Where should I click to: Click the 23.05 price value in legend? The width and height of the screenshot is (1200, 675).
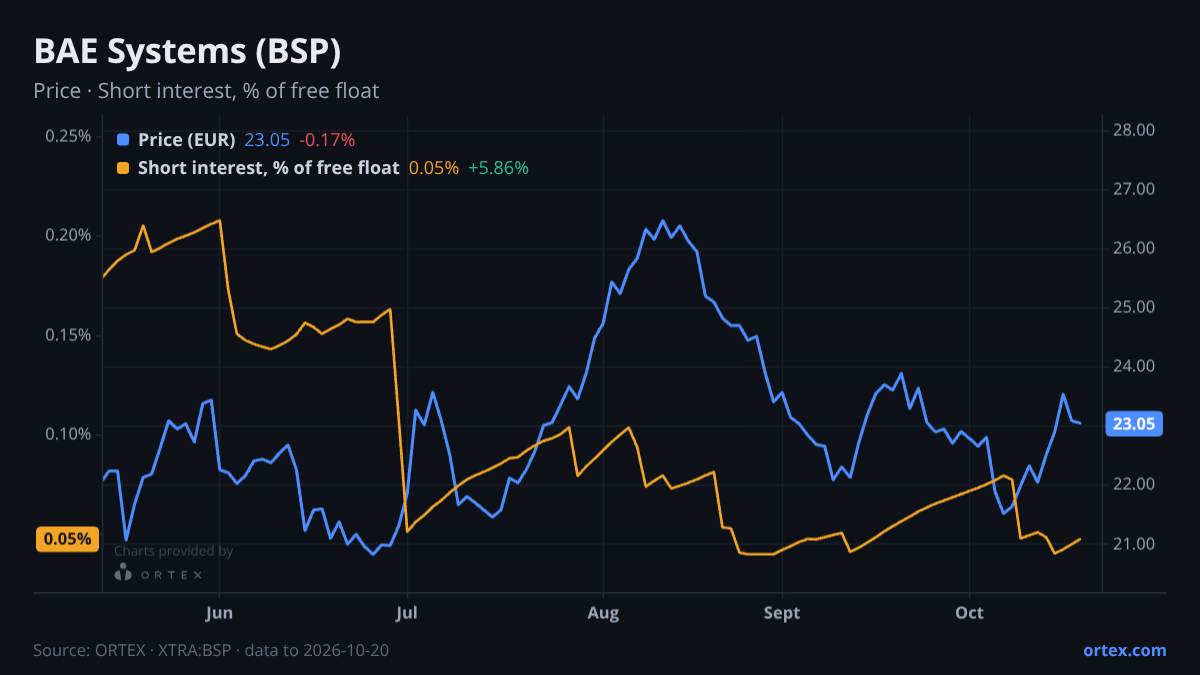tap(267, 140)
